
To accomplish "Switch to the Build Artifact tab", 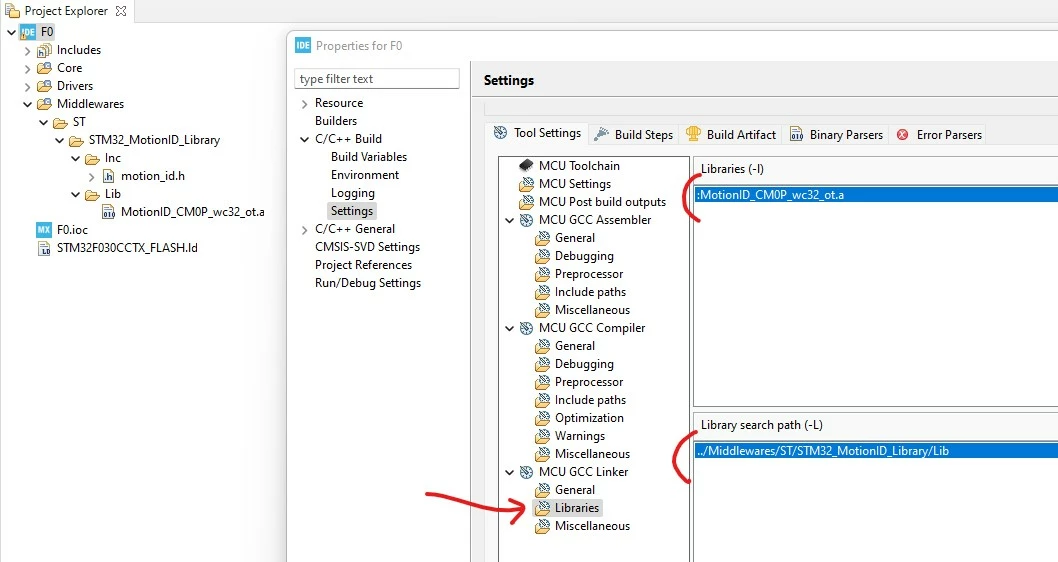I will pyautogui.click(x=731, y=134).
